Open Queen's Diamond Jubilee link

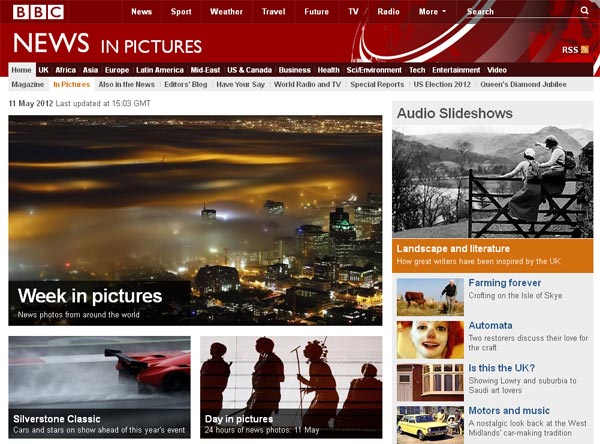tap(523, 84)
